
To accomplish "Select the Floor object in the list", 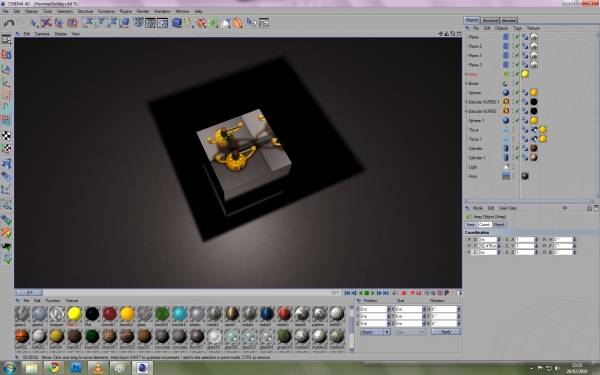I will [x=473, y=176].
